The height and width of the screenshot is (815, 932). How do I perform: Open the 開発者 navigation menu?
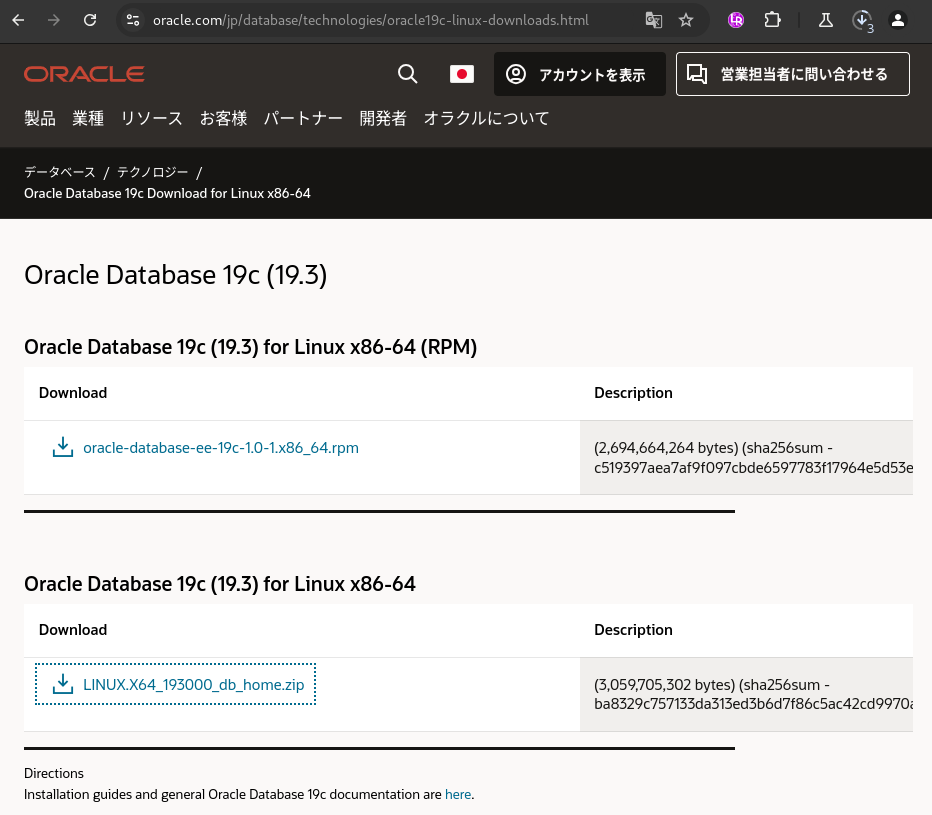(x=383, y=118)
